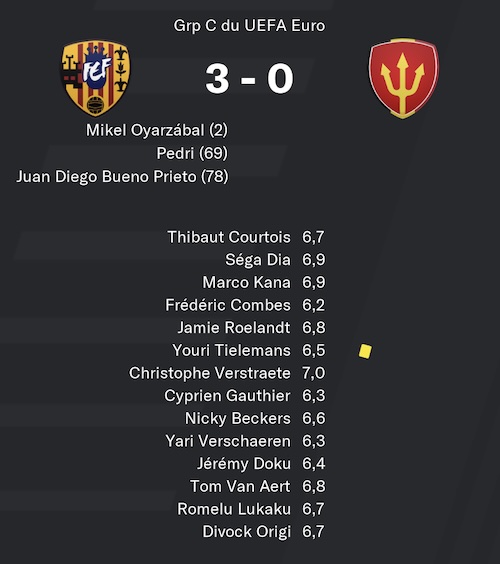Image resolution: width=500 pixels, height=564 pixels.
Task: Click the Spain federation crest icon
Action: click(x=96, y=77)
